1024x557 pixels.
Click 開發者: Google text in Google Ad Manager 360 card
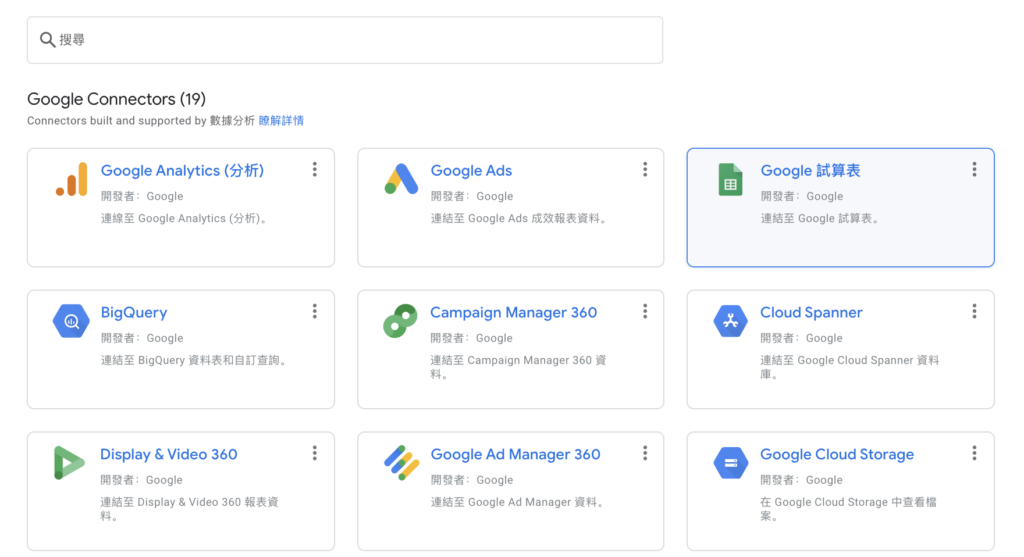point(472,480)
